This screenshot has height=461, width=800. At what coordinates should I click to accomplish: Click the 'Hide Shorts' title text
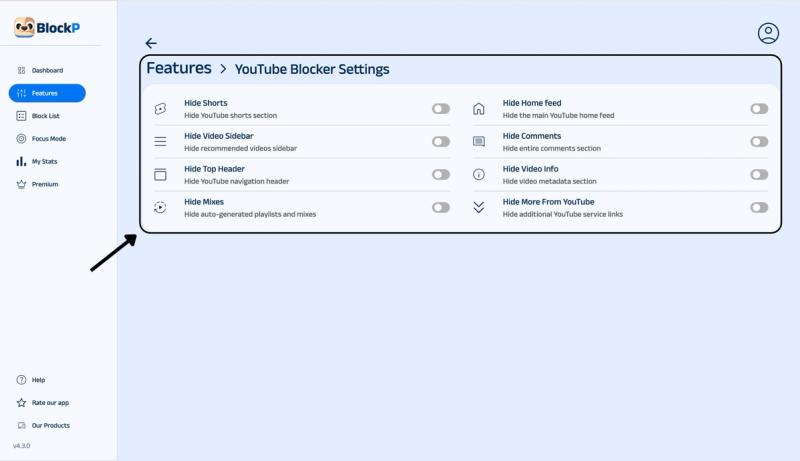point(206,103)
